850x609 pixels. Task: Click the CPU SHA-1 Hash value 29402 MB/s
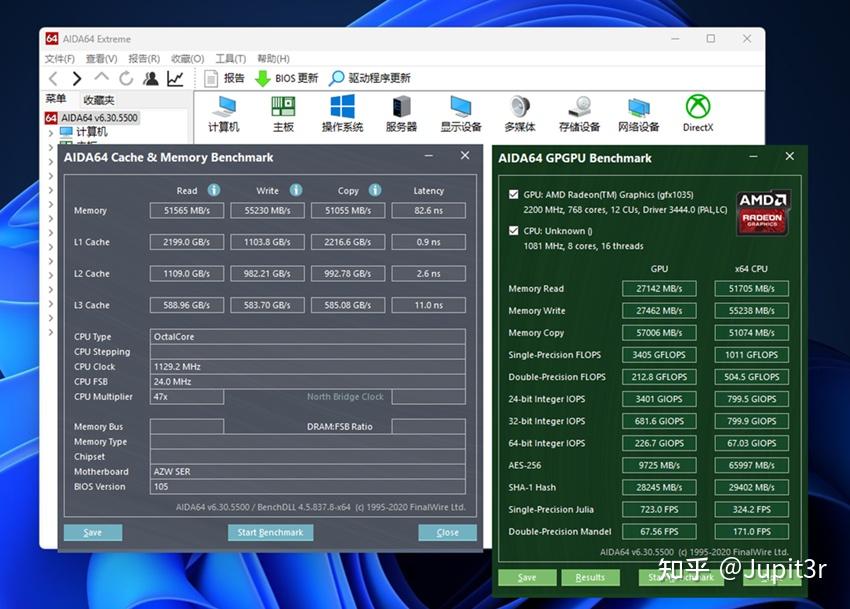point(751,488)
